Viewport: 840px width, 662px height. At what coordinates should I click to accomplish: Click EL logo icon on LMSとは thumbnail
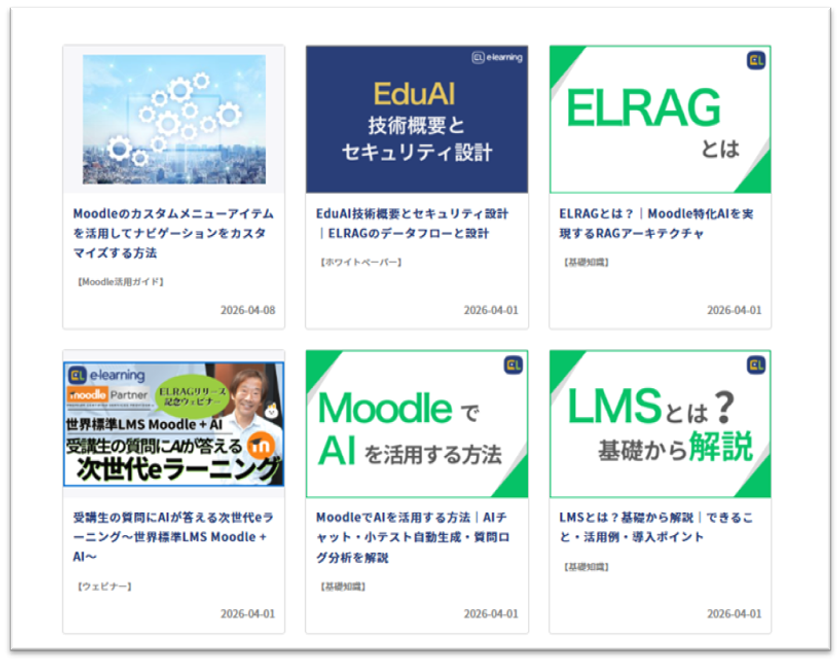click(756, 365)
